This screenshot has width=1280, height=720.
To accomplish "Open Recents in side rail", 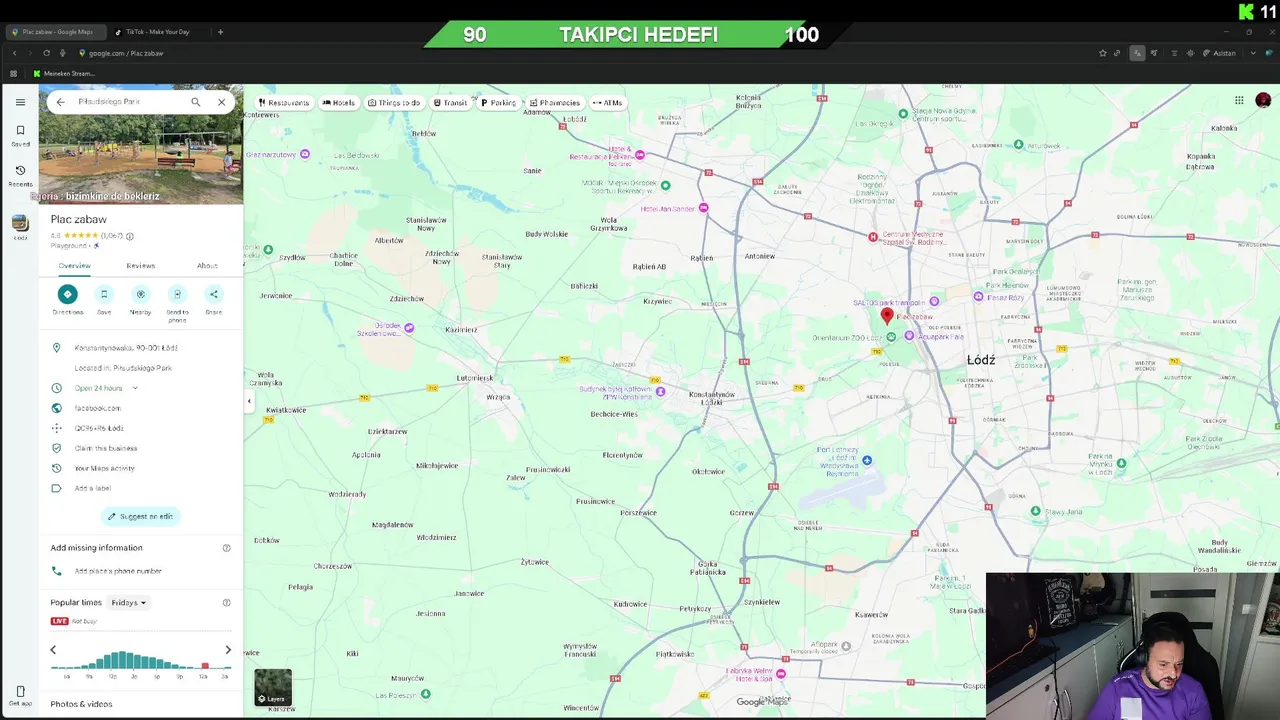I will pos(20,176).
